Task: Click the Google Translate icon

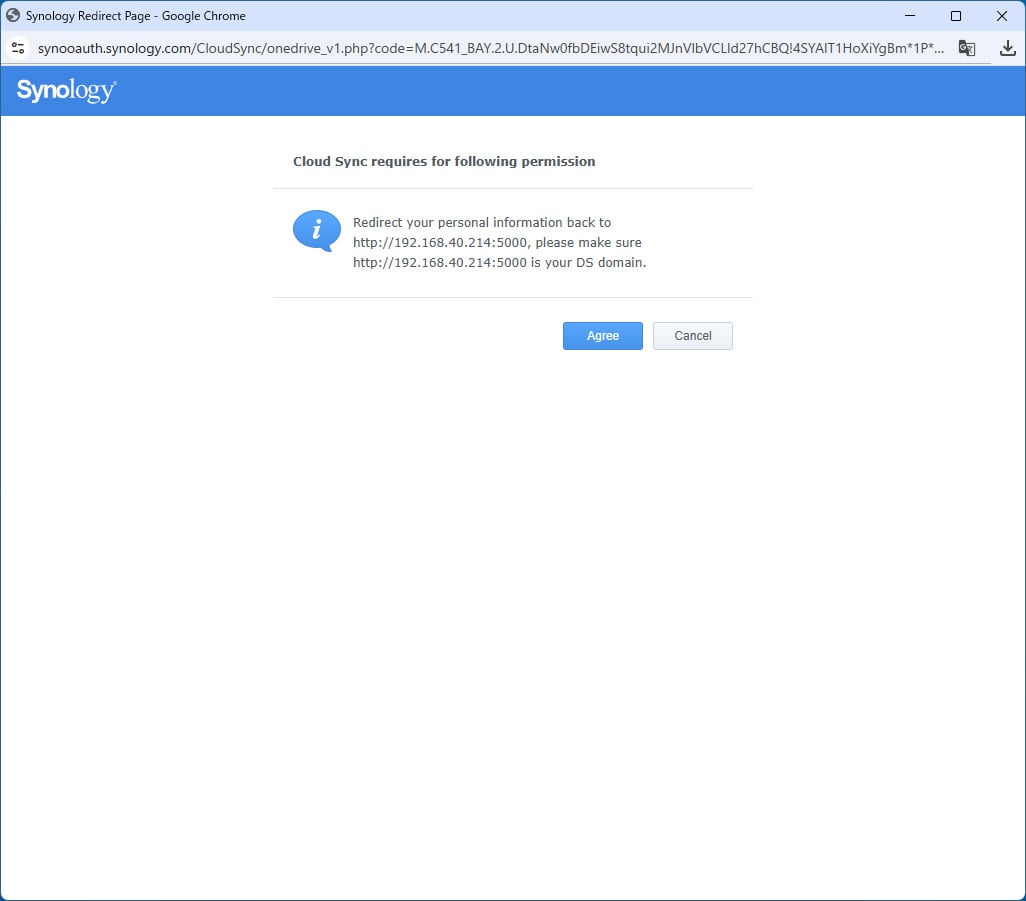Action: click(966, 48)
